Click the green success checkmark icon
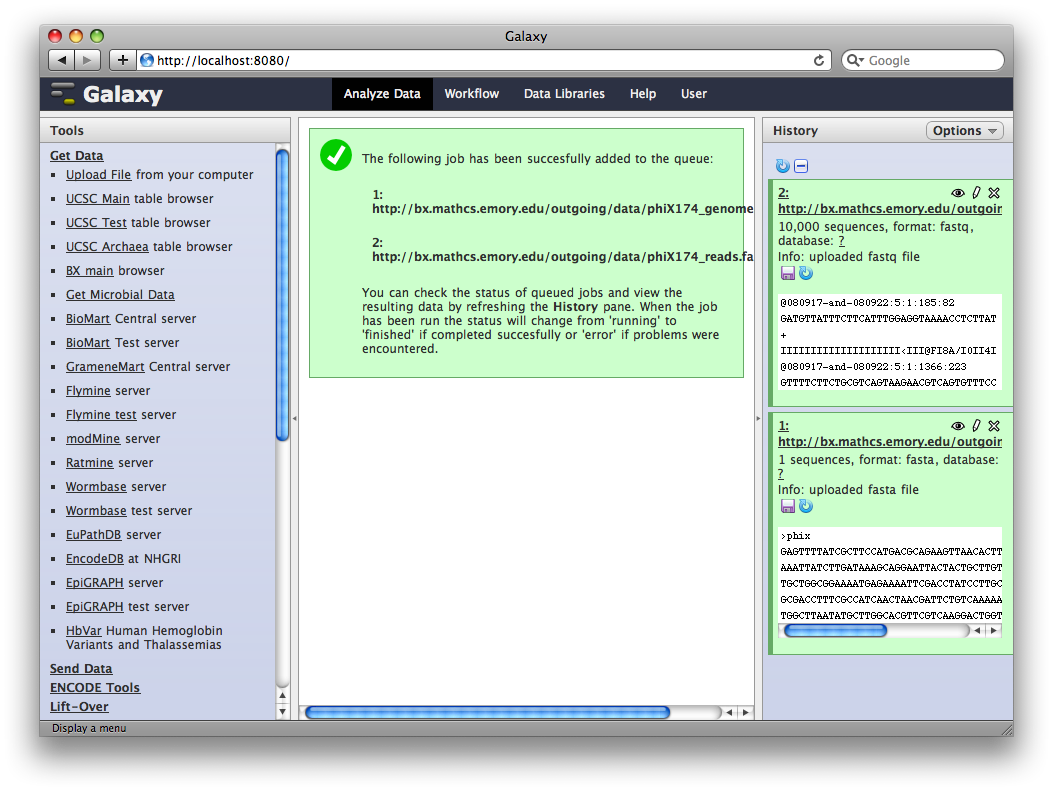1053x791 pixels. [x=336, y=155]
